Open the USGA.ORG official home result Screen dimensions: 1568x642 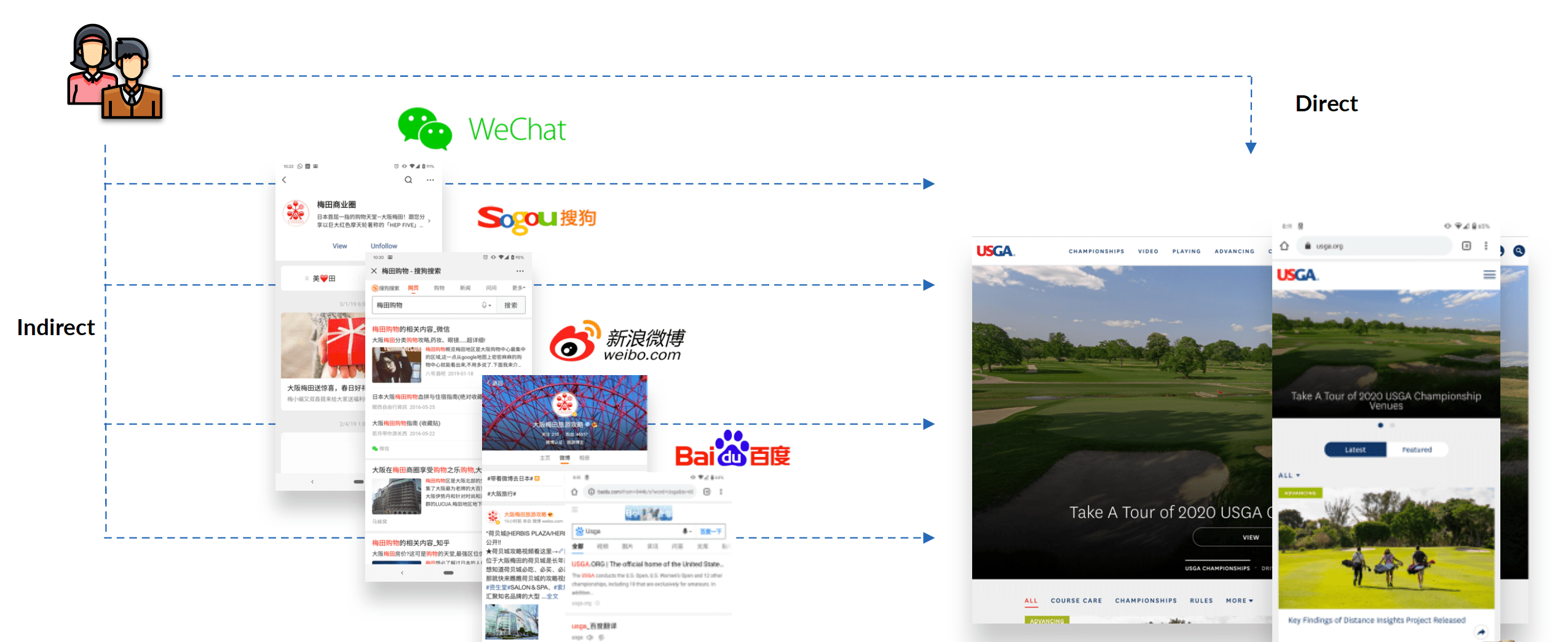pos(647,564)
